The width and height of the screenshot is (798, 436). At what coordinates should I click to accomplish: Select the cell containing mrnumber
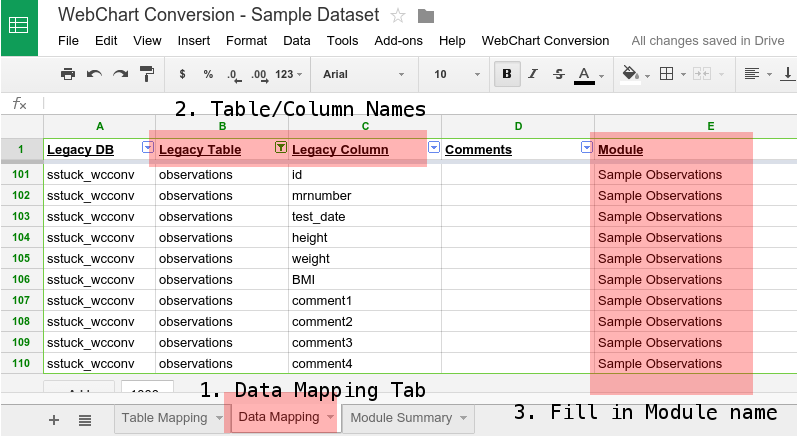point(364,195)
